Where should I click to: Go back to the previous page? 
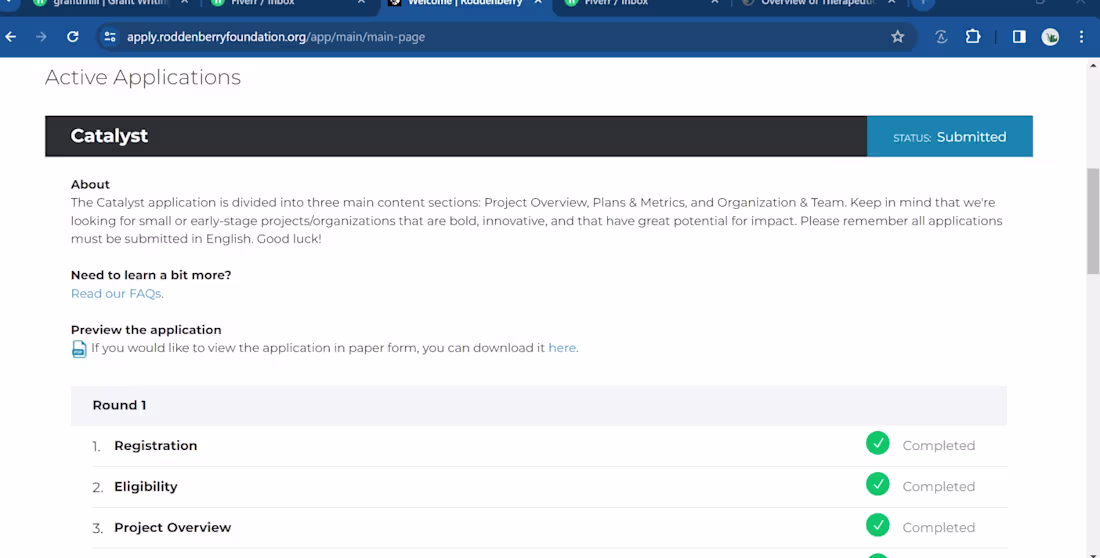(x=11, y=36)
